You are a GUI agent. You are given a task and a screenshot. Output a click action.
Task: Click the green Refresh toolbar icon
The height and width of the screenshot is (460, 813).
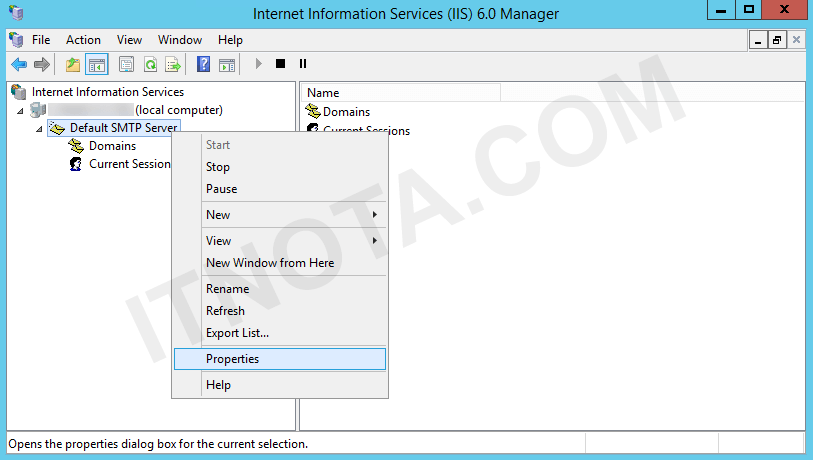(x=150, y=64)
